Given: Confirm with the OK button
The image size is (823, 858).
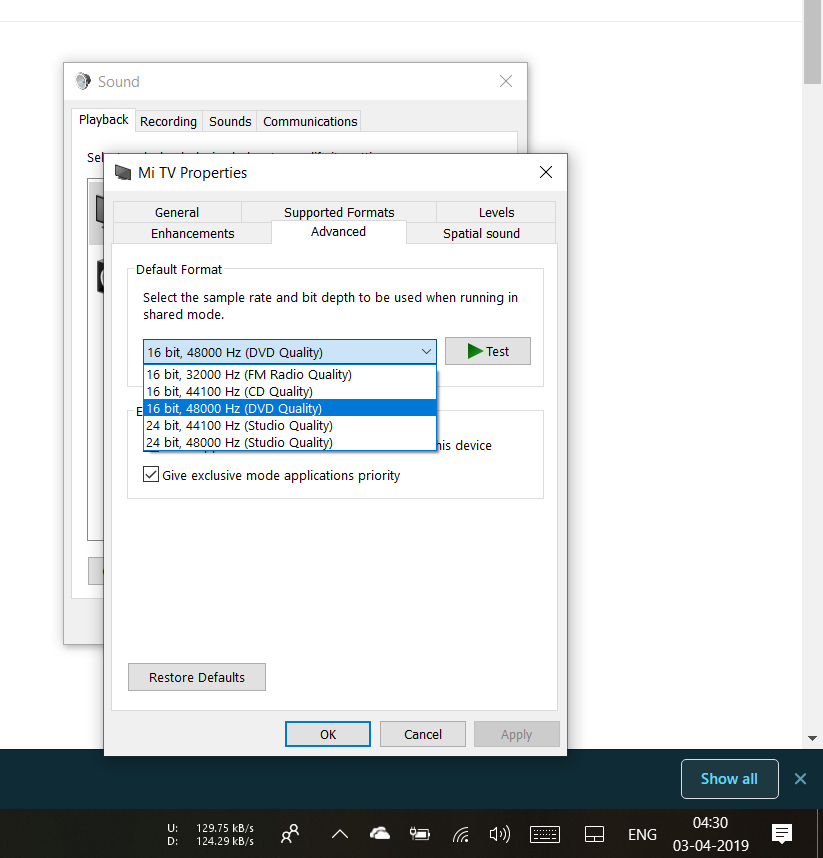Looking at the screenshot, I should click(x=328, y=734).
